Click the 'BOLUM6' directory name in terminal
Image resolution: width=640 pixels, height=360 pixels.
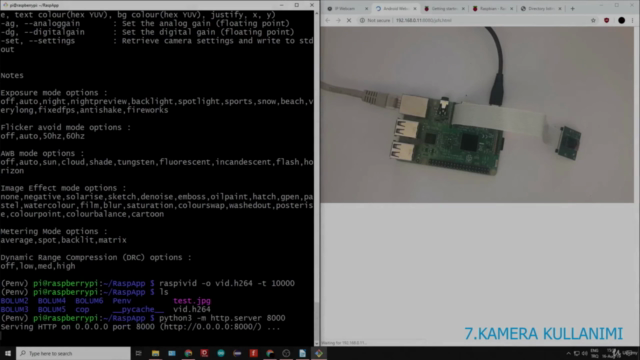pos(89,301)
